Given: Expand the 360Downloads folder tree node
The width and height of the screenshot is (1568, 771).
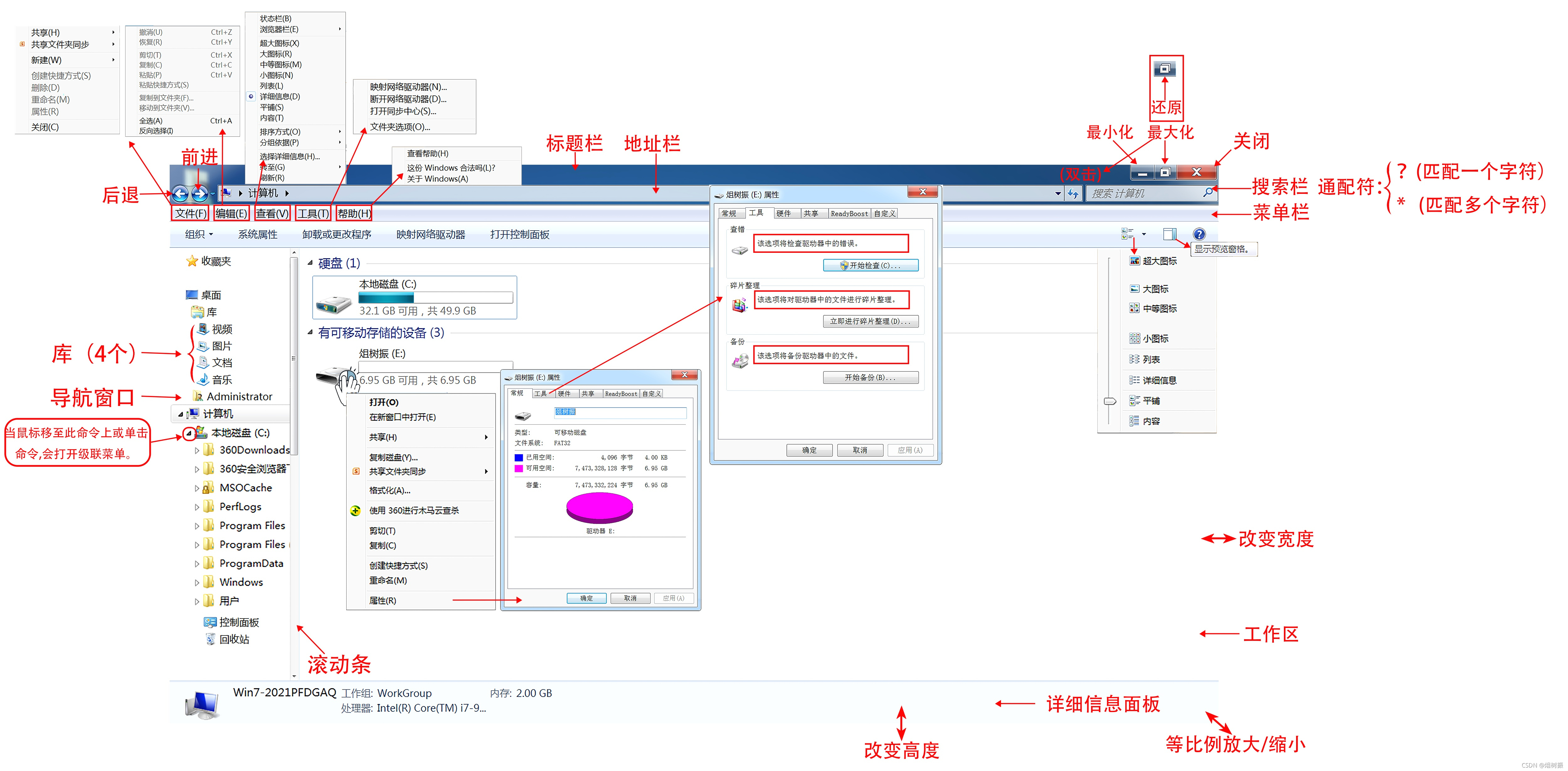Looking at the screenshot, I should (x=197, y=451).
